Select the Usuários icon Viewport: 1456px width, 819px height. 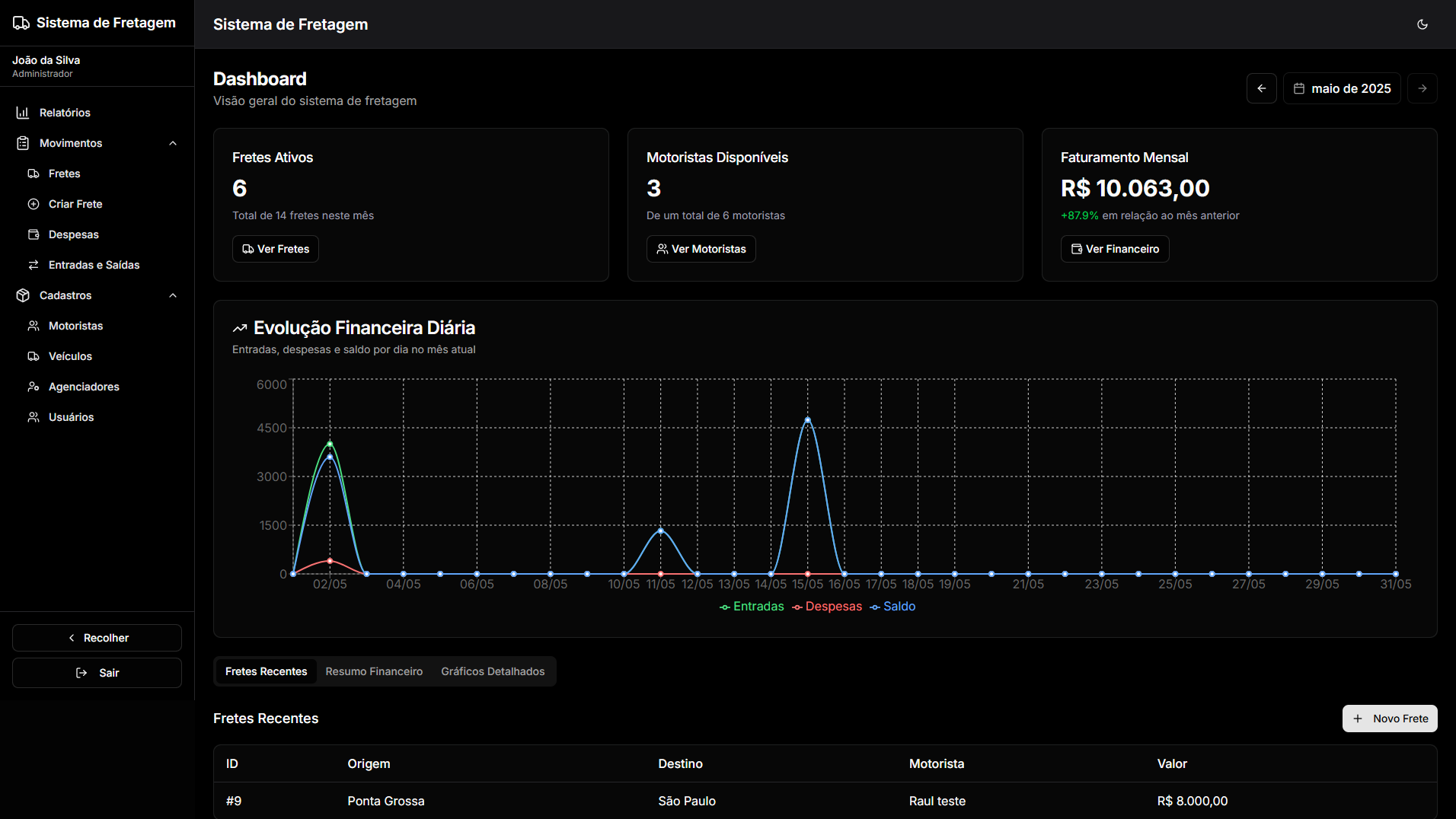[34, 416]
